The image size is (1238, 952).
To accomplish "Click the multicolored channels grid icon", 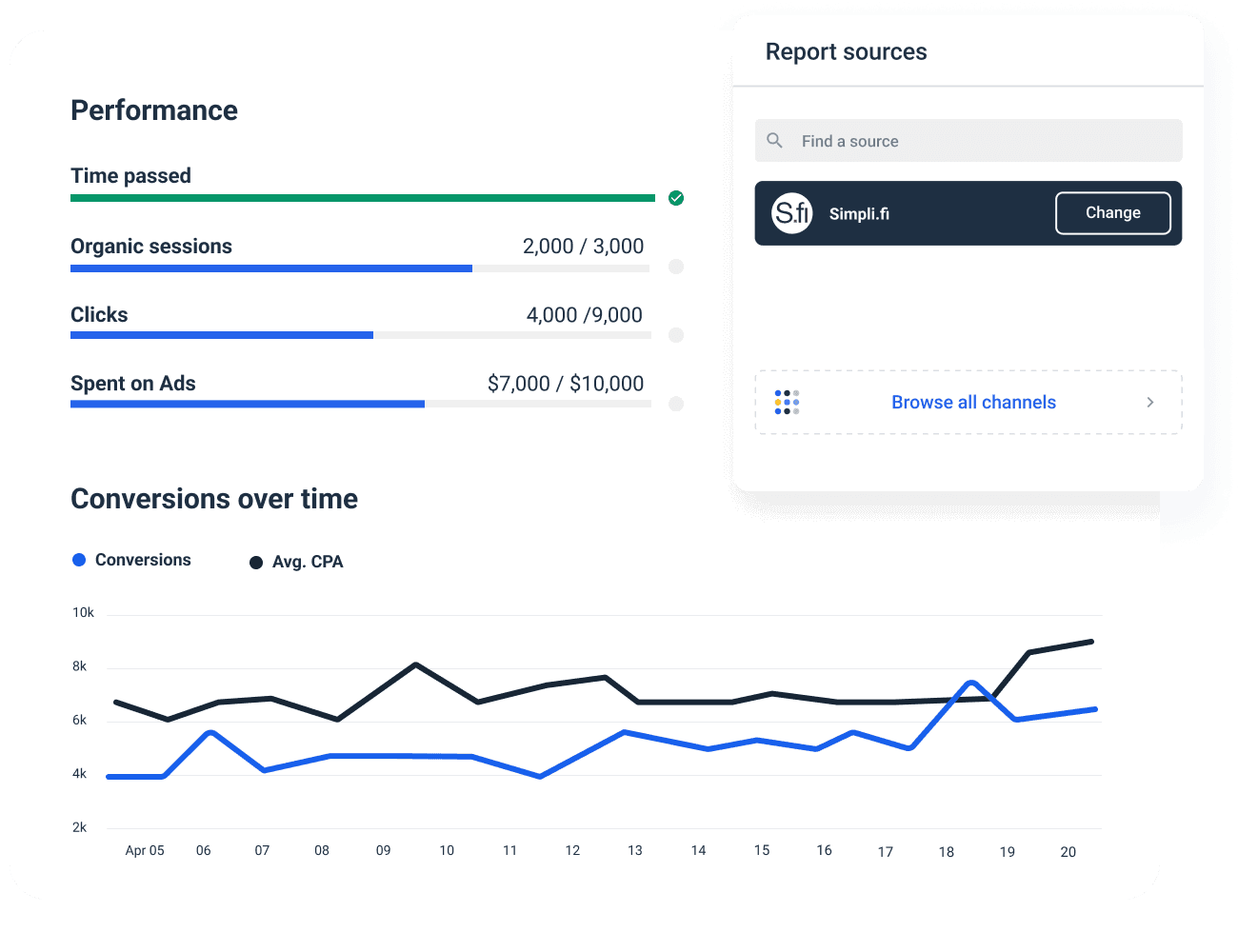I will click(787, 402).
